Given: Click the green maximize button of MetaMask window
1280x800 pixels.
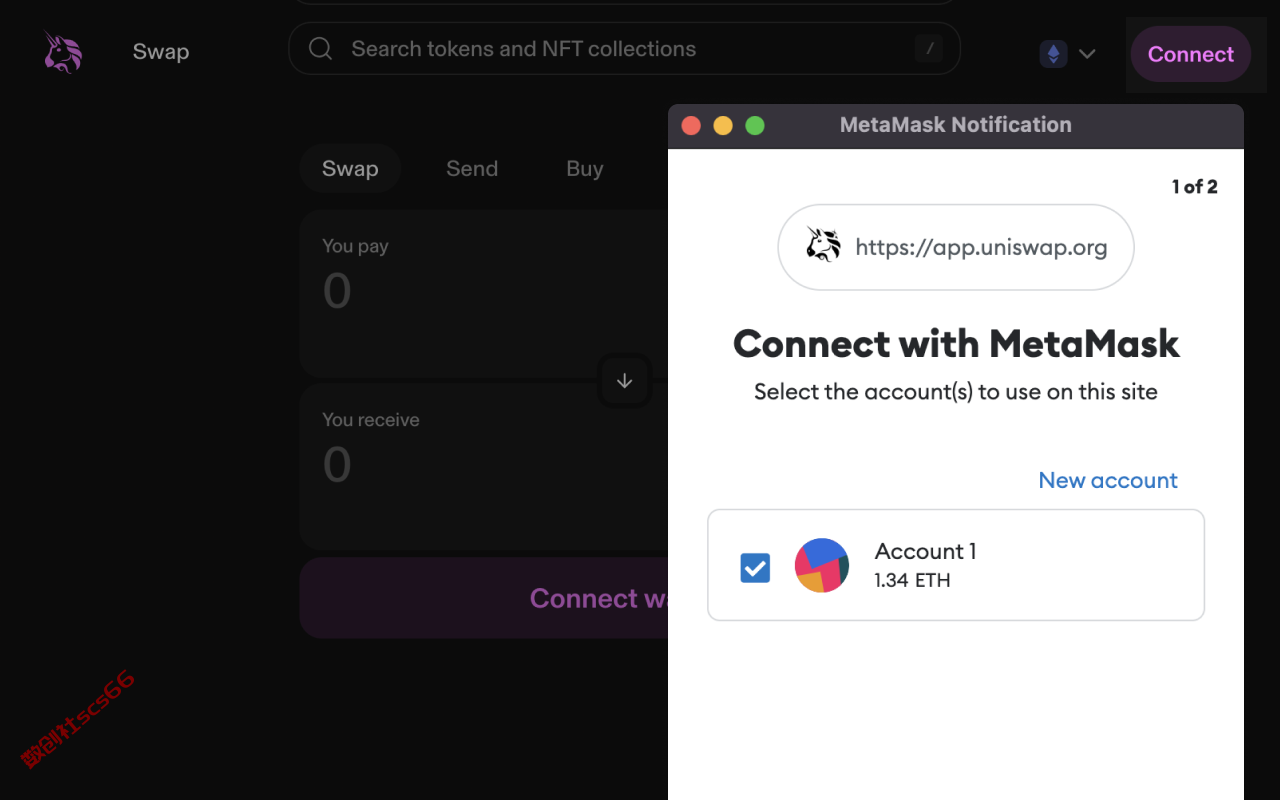Looking at the screenshot, I should pyautogui.click(x=755, y=125).
